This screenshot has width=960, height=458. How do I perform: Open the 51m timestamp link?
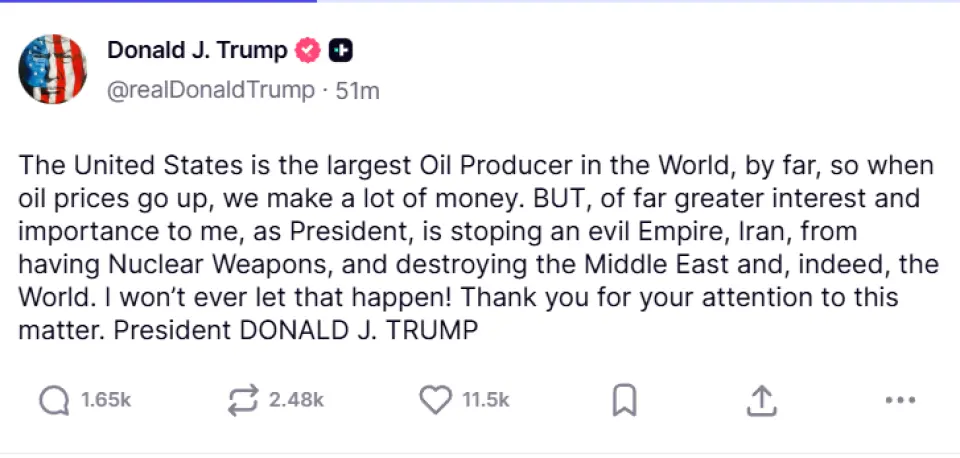point(358,90)
